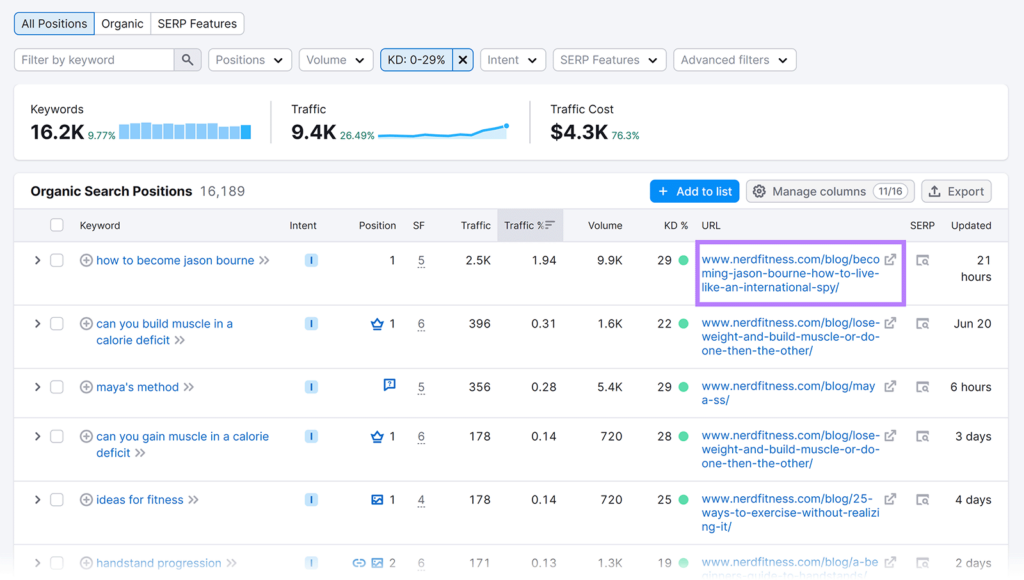This screenshot has height=580, width=1024.
Task: Open the becoming-jason-bourne URL link
Action: click(790, 273)
